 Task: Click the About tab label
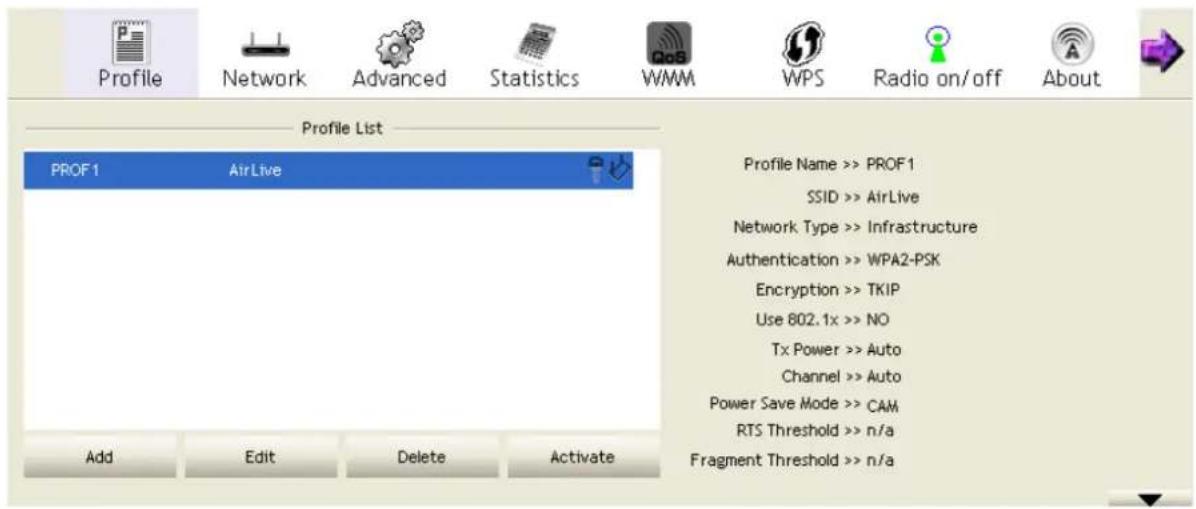pyautogui.click(x=1072, y=79)
